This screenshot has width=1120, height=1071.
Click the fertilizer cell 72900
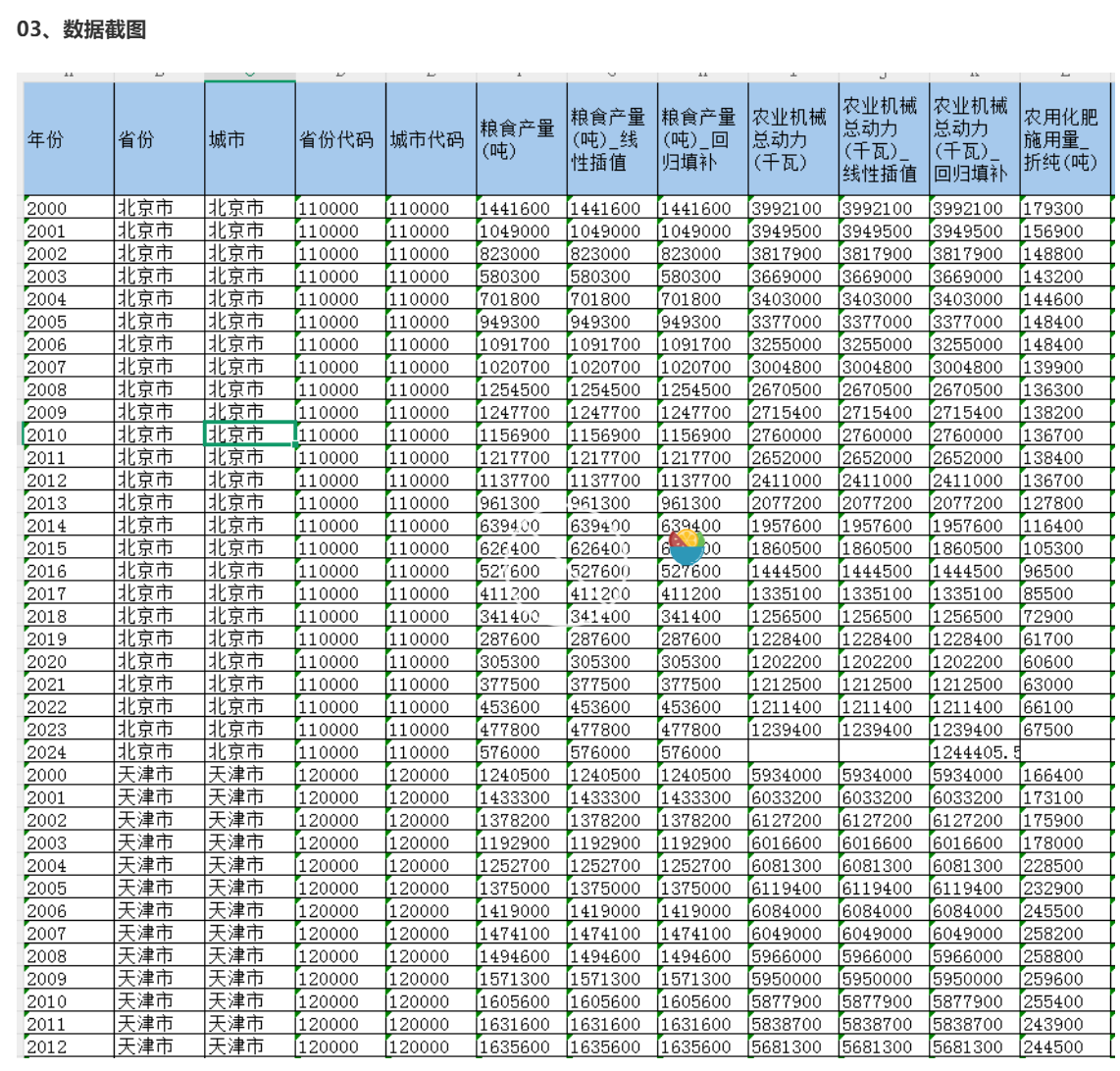(1066, 616)
